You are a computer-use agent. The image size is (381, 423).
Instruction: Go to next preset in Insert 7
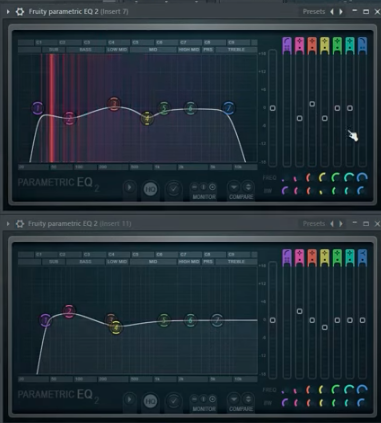[341, 12]
